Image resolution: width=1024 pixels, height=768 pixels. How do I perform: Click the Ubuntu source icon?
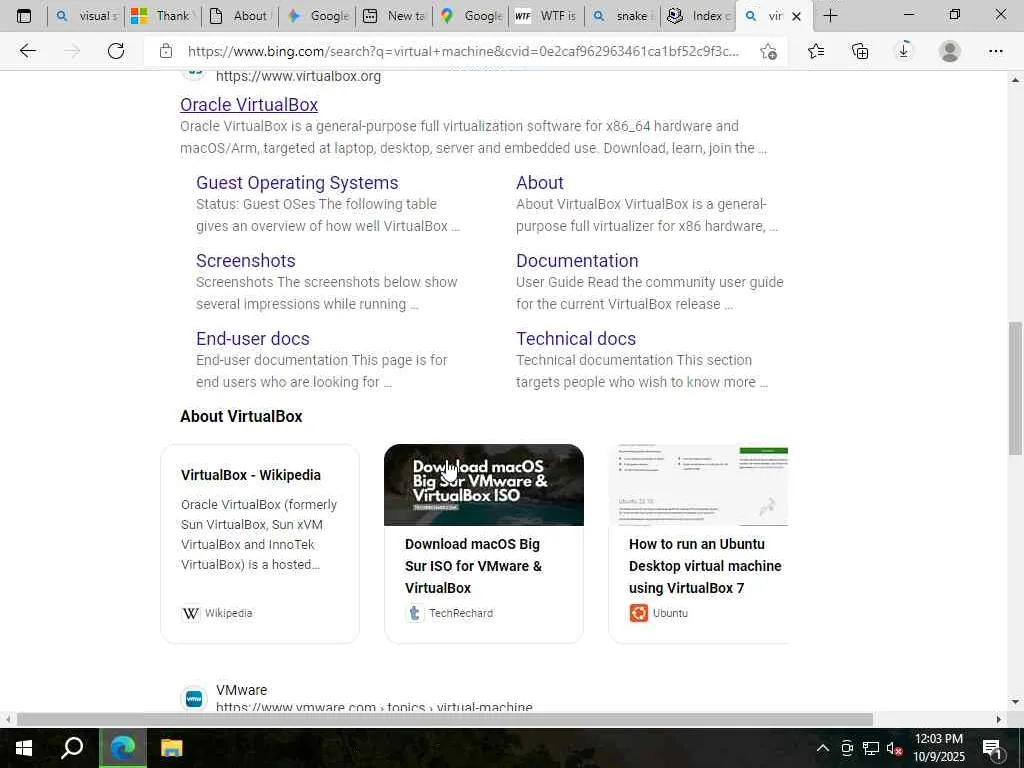639,613
